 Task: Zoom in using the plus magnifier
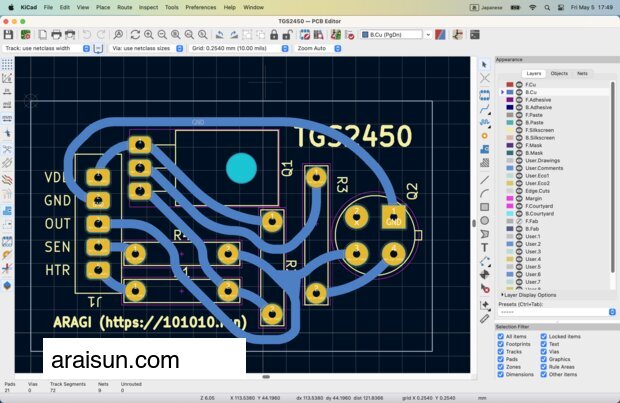(149, 35)
